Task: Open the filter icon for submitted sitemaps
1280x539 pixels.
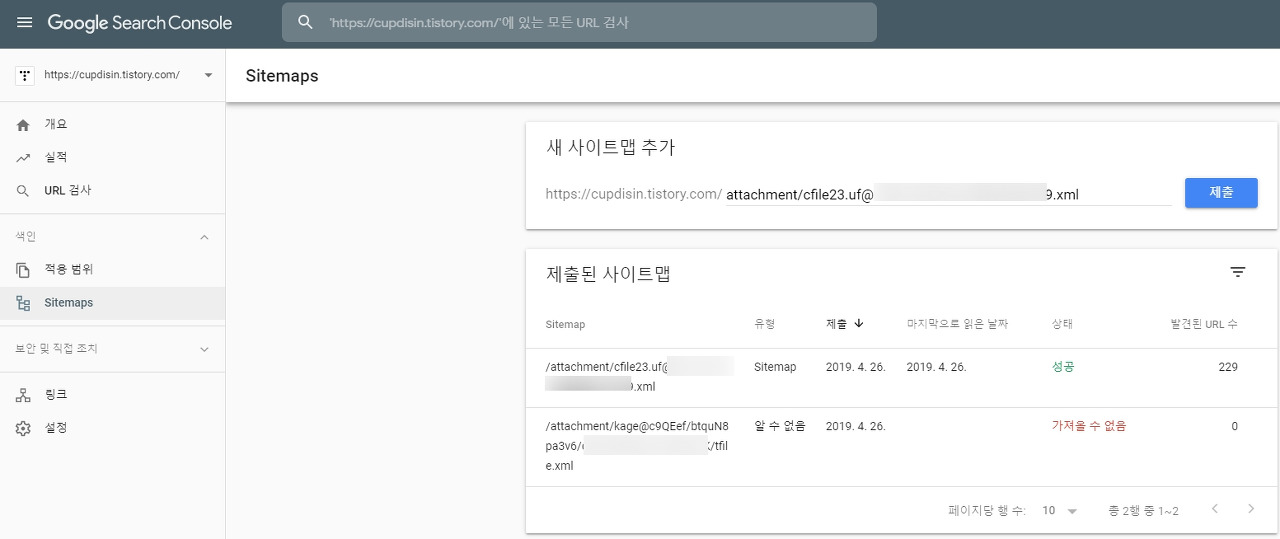Action: click(x=1238, y=272)
